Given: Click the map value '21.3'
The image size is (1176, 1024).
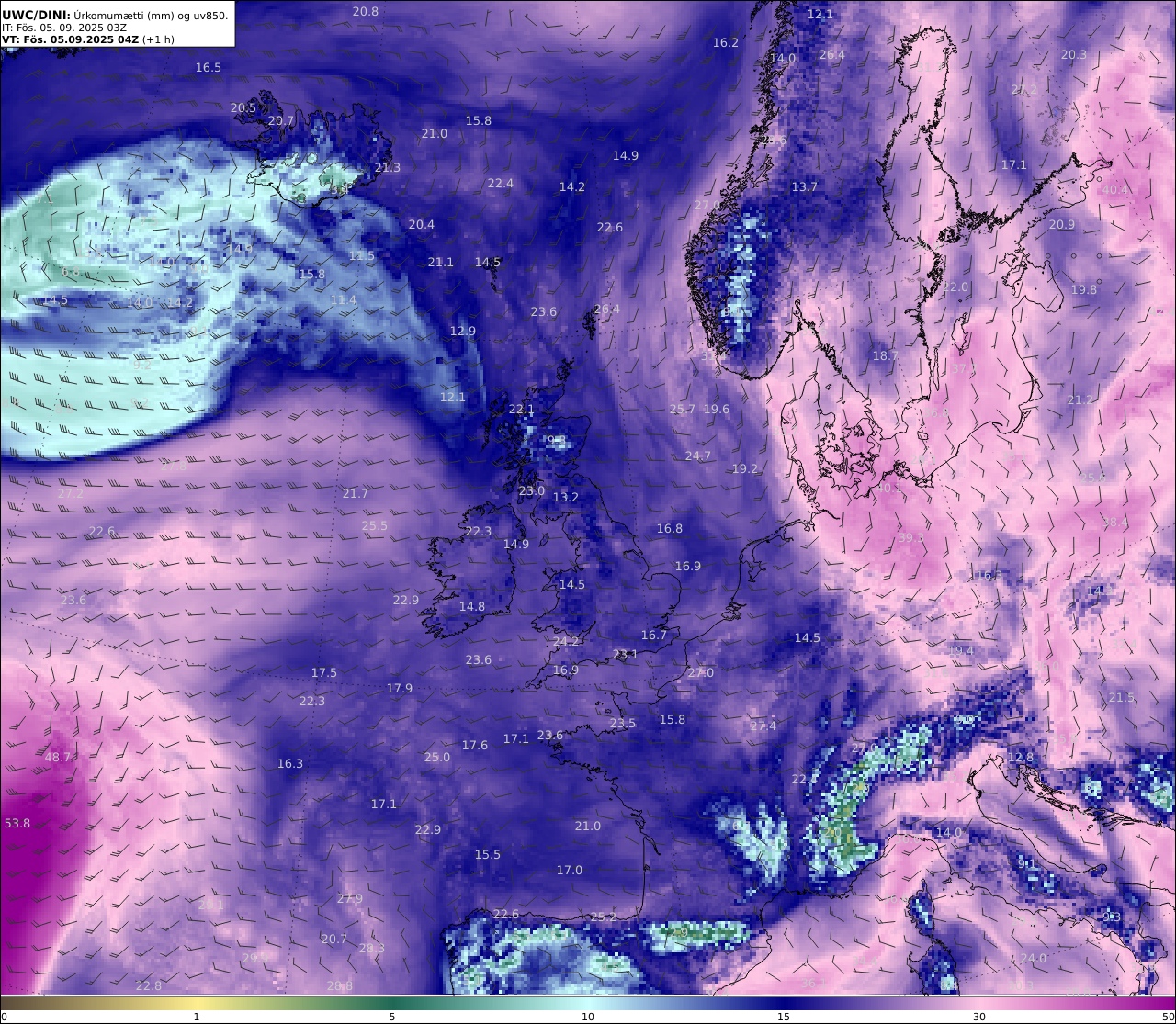Looking at the screenshot, I should pos(388,168).
